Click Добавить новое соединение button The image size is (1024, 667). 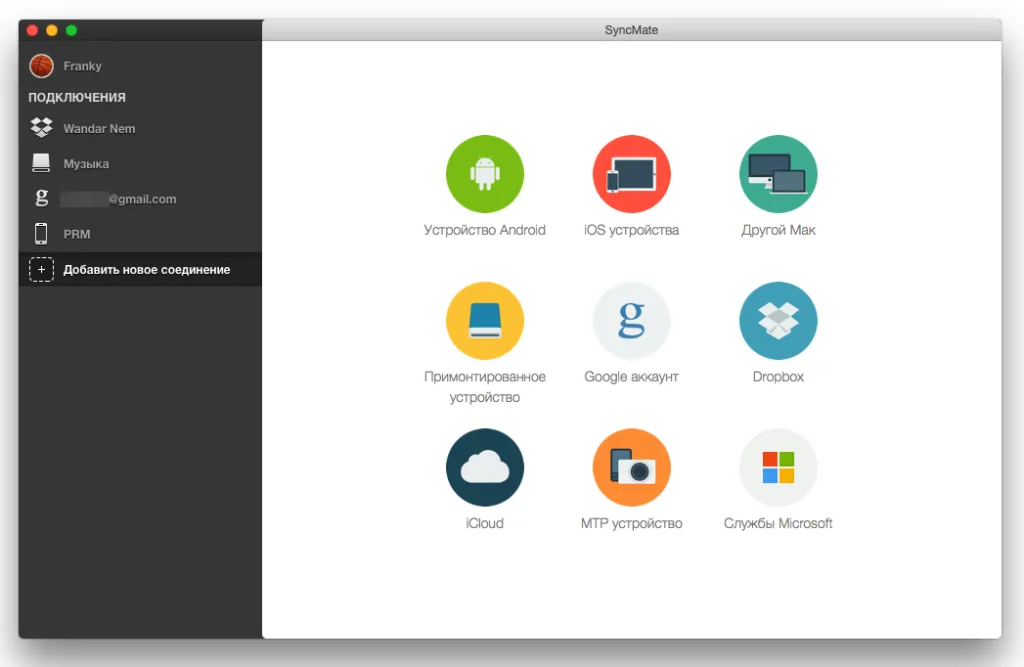pyautogui.click(x=147, y=270)
